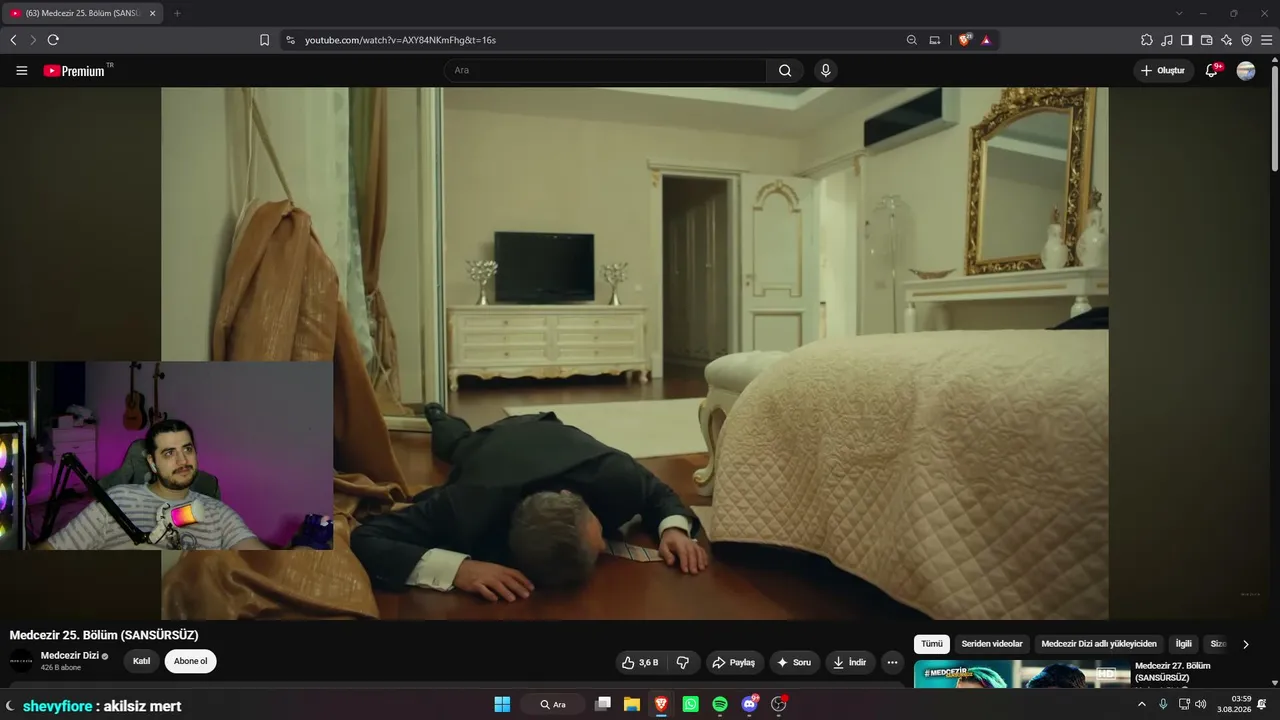This screenshot has width=1280, height=720.
Task: Open a new browser tab
Action: [177, 13]
